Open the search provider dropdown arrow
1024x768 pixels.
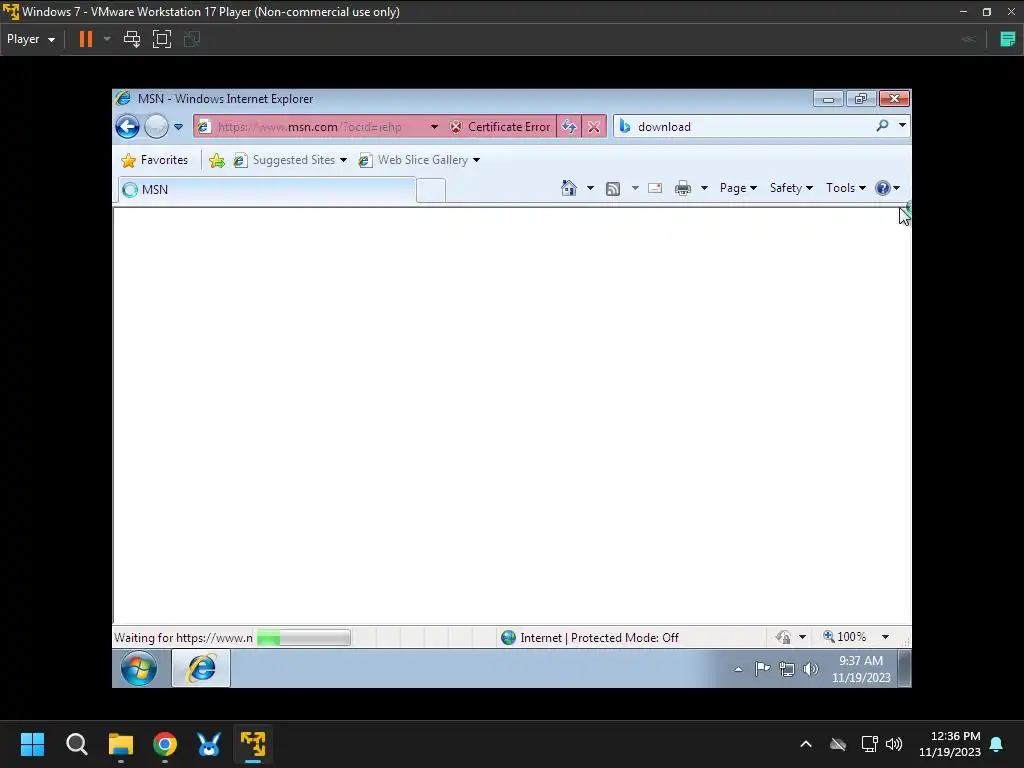[x=902, y=125]
